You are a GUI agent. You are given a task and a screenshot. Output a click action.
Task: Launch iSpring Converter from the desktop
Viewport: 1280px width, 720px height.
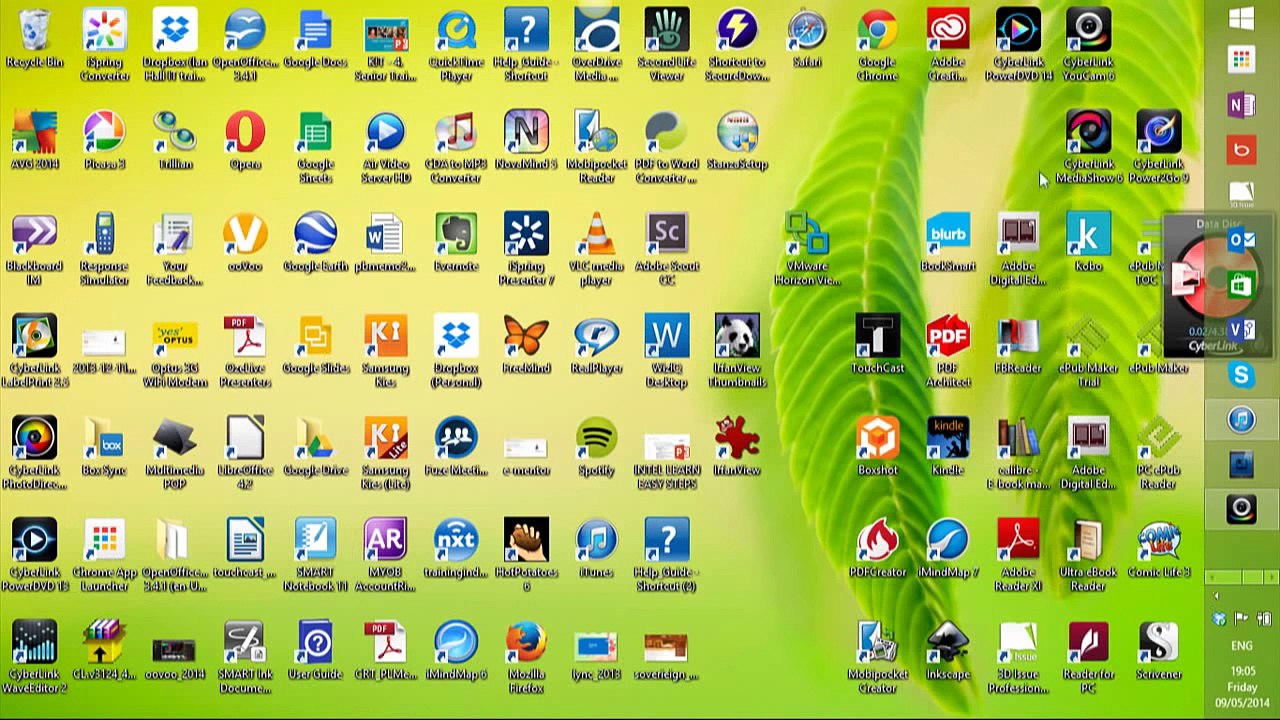tap(105, 30)
